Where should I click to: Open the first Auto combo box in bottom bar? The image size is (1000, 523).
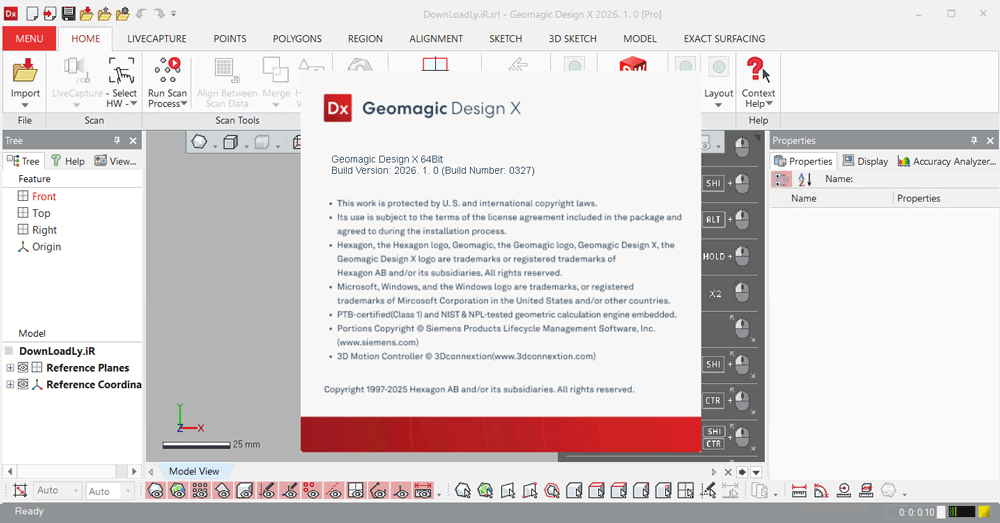pos(57,490)
